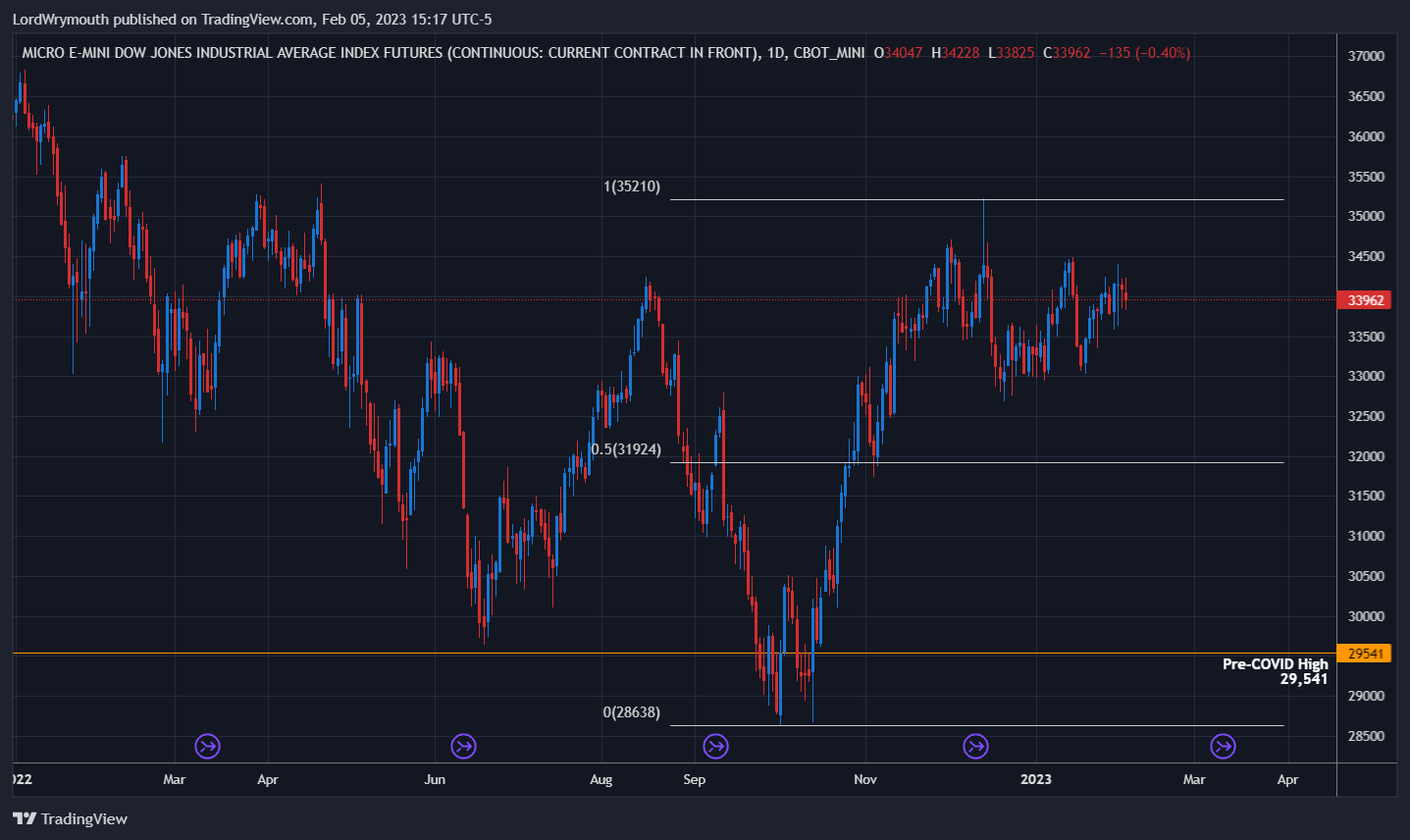The height and width of the screenshot is (840, 1410).
Task: Click the CBOT_MINI exchange text in the header
Action: [829, 53]
